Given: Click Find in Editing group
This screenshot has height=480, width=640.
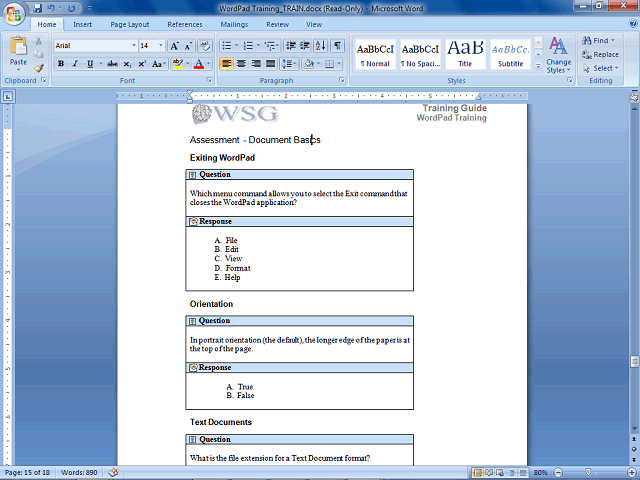Looking at the screenshot, I should [598, 40].
